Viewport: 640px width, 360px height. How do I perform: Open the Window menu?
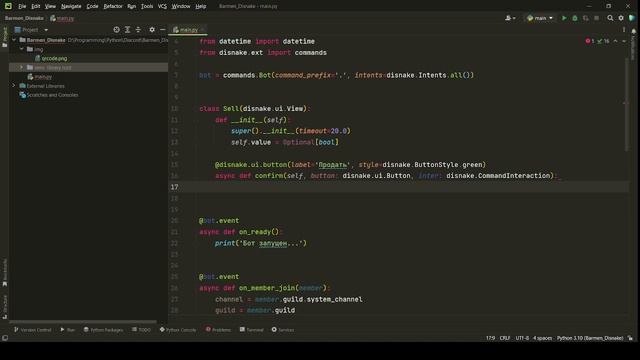[181, 7]
